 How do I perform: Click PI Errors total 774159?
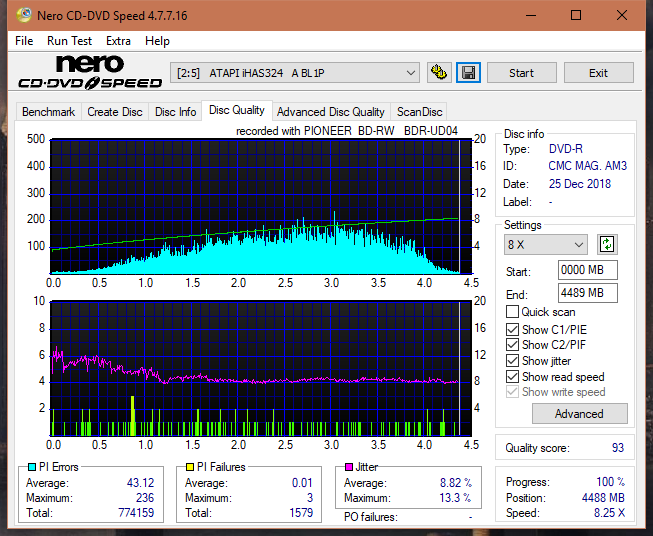[136, 513]
